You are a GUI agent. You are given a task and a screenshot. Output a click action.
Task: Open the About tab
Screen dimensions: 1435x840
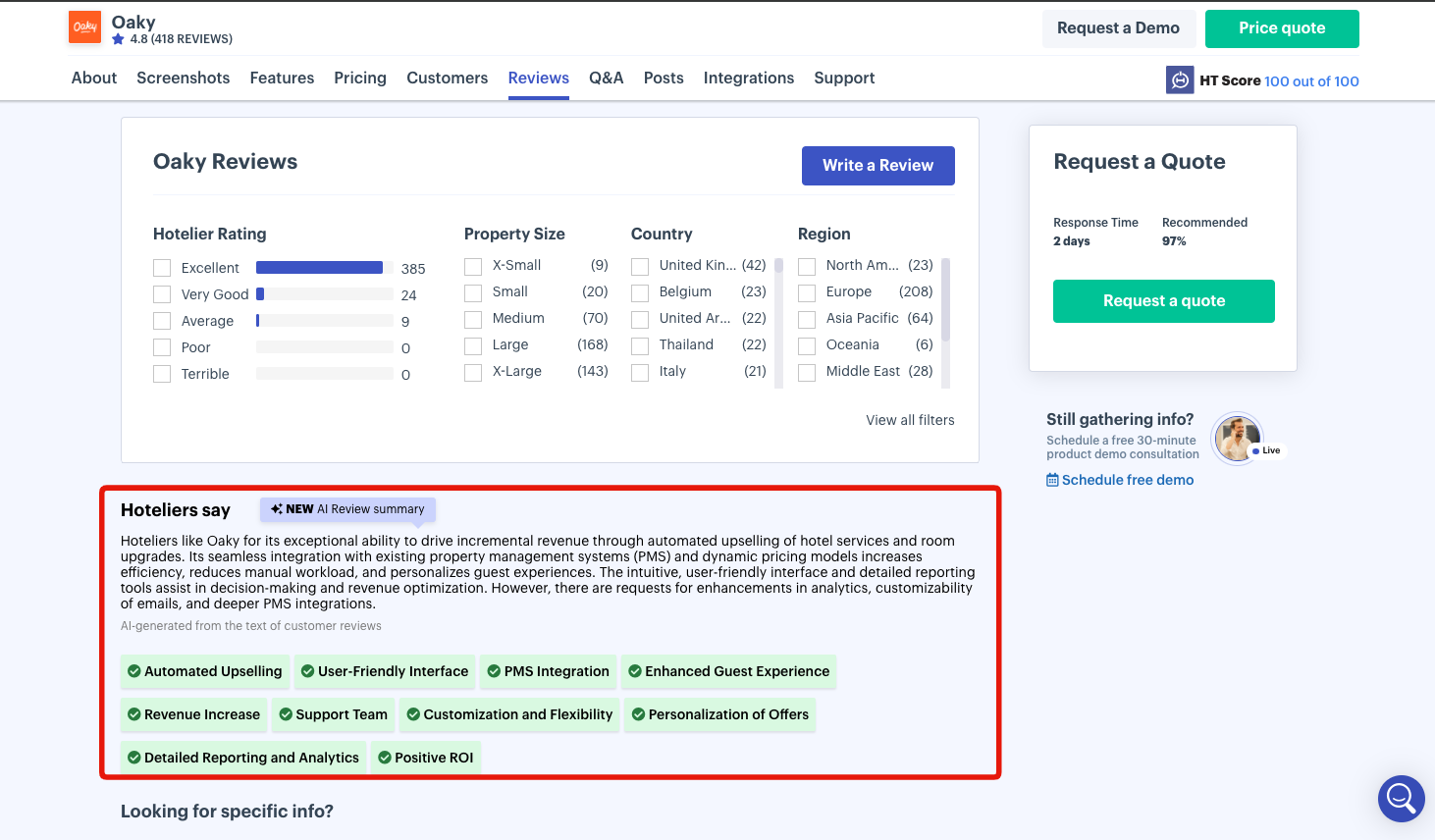coord(94,78)
